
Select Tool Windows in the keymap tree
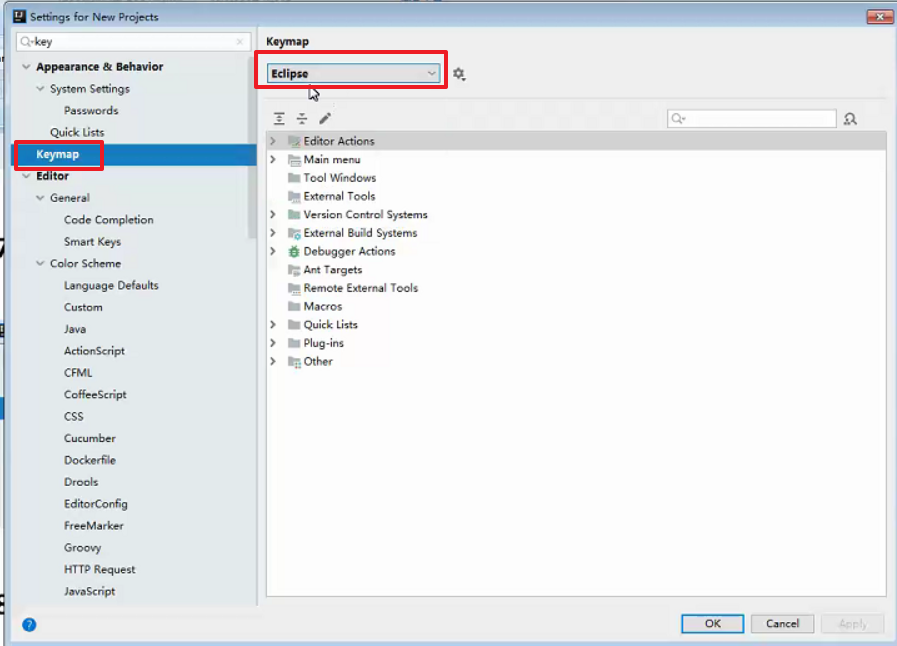tap(339, 178)
